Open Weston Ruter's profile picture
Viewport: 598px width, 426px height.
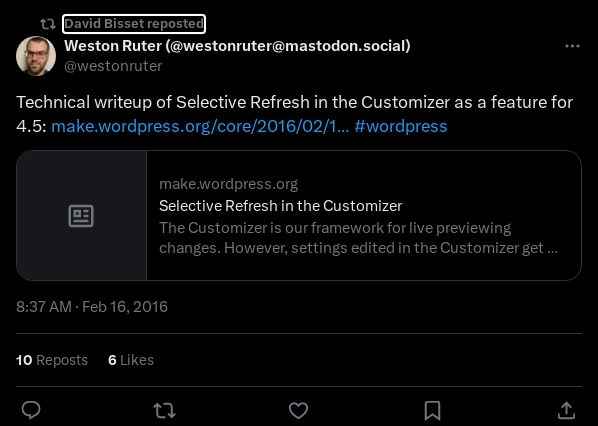[x=36, y=56]
